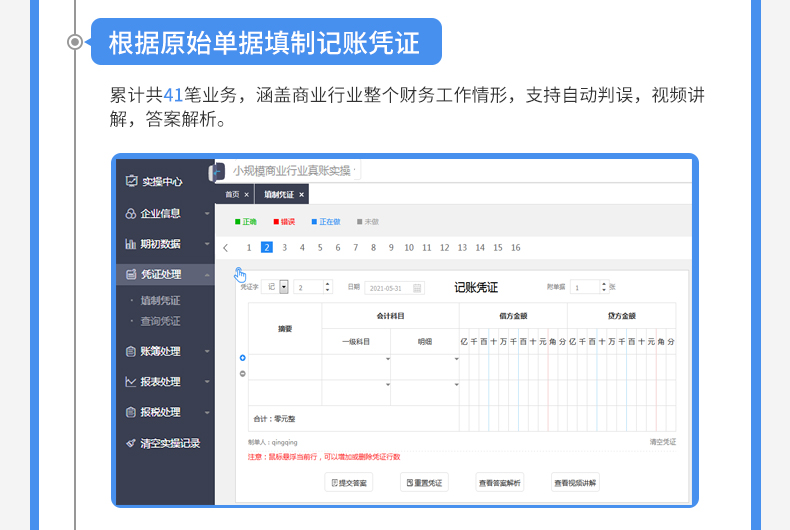Click the 附单据 number field

coord(589,287)
